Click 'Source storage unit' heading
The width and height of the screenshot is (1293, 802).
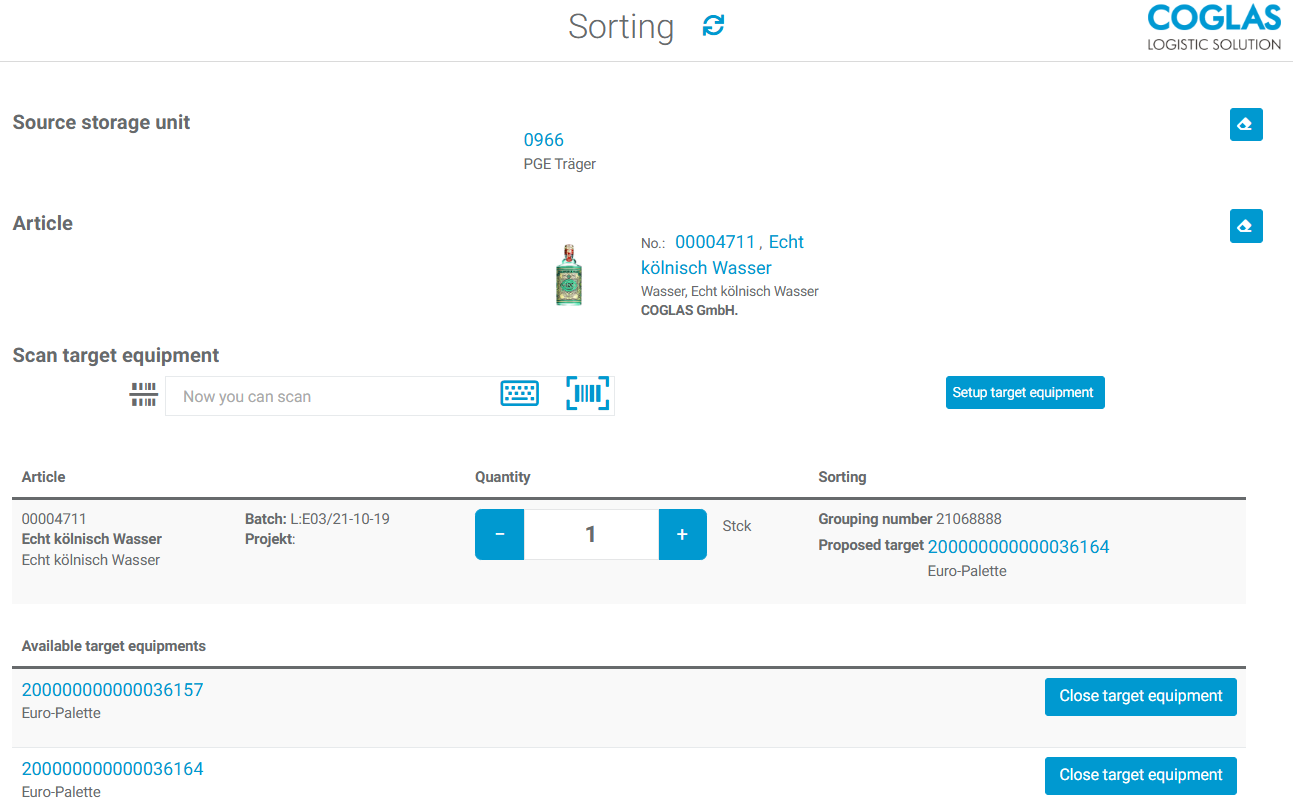[x=101, y=122]
